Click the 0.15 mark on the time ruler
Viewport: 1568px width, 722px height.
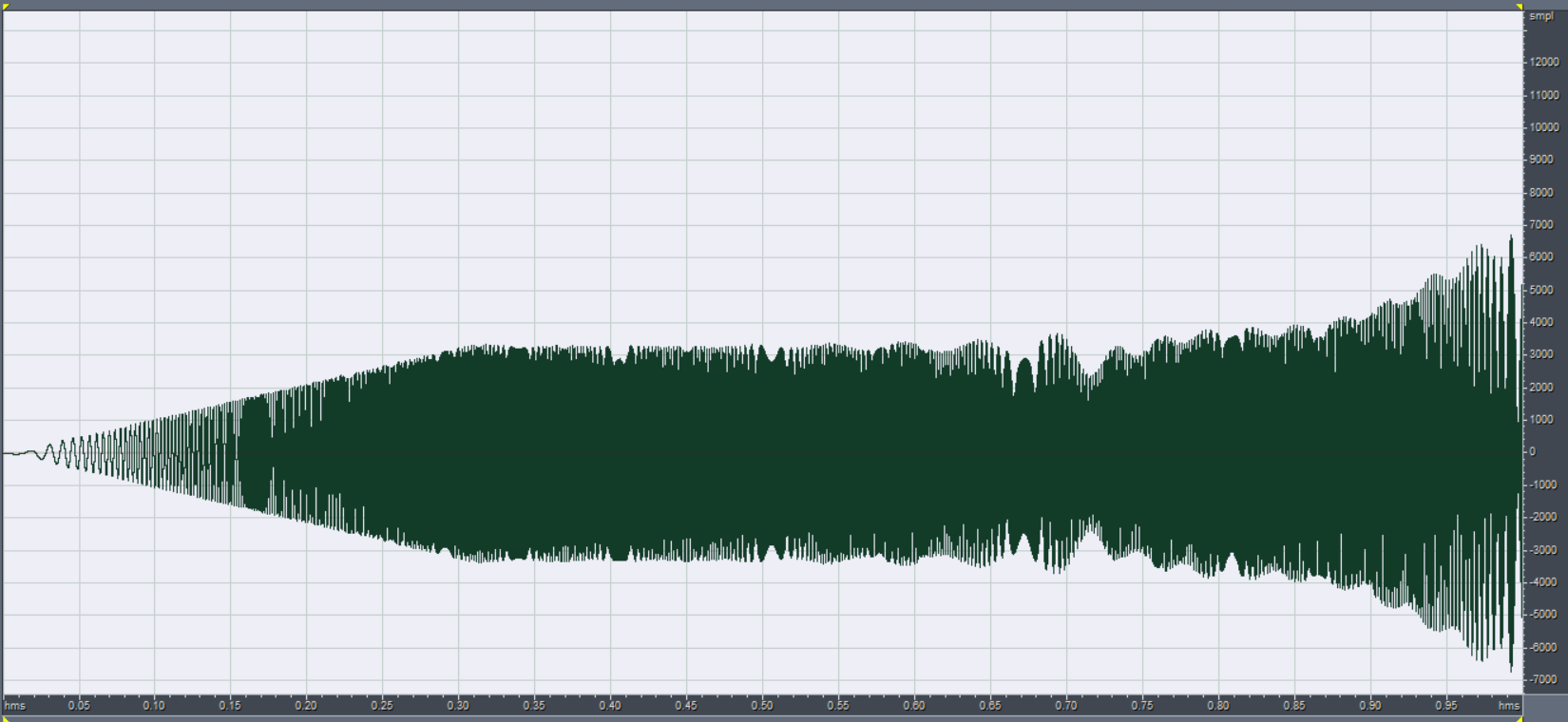[x=230, y=706]
